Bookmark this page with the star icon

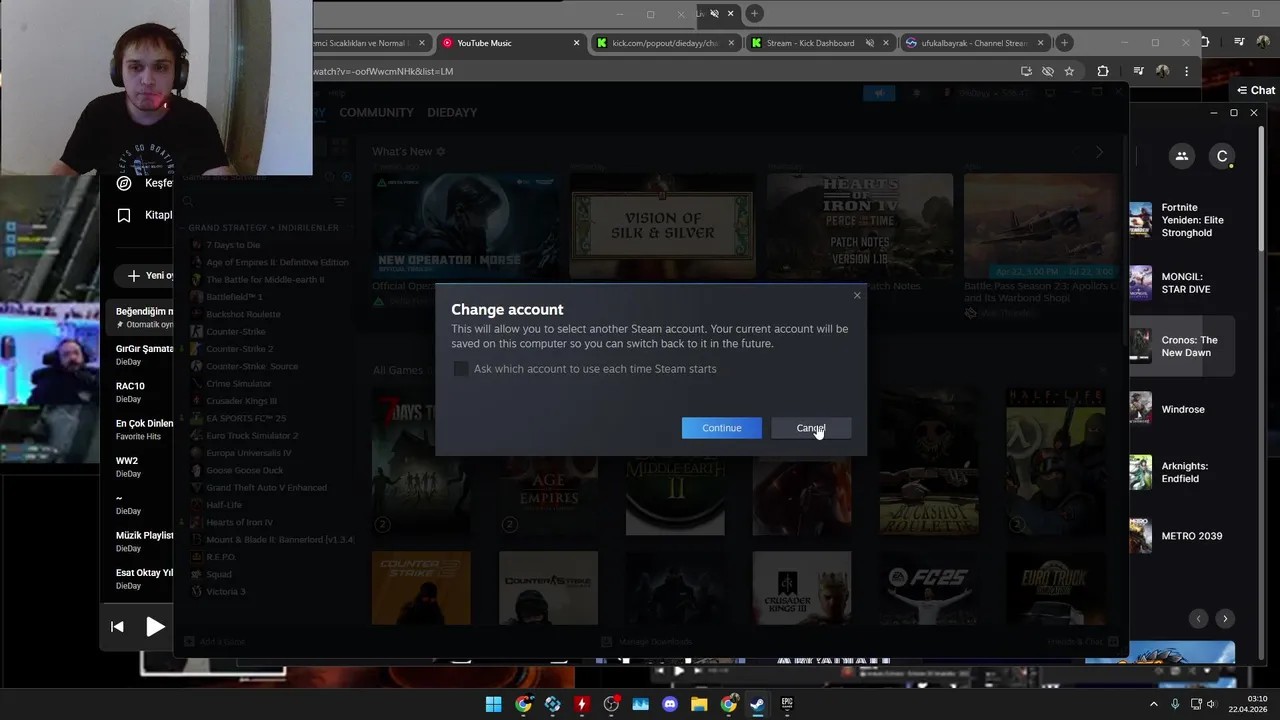pyautogui.click(x=1069, y=71)
